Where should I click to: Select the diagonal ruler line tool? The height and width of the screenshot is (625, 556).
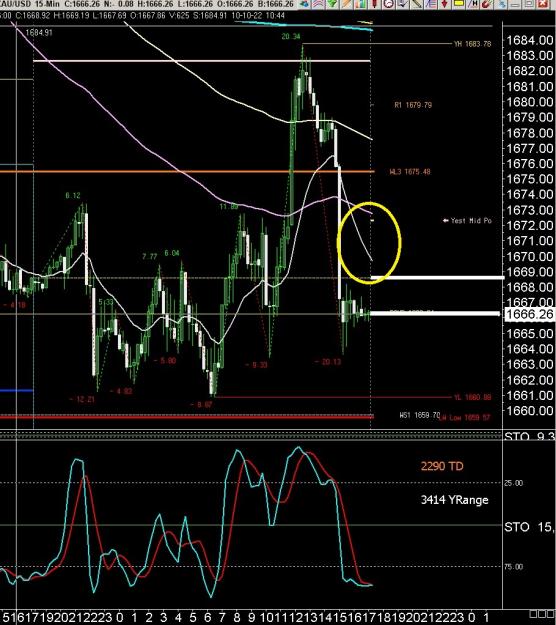[417, 4]
